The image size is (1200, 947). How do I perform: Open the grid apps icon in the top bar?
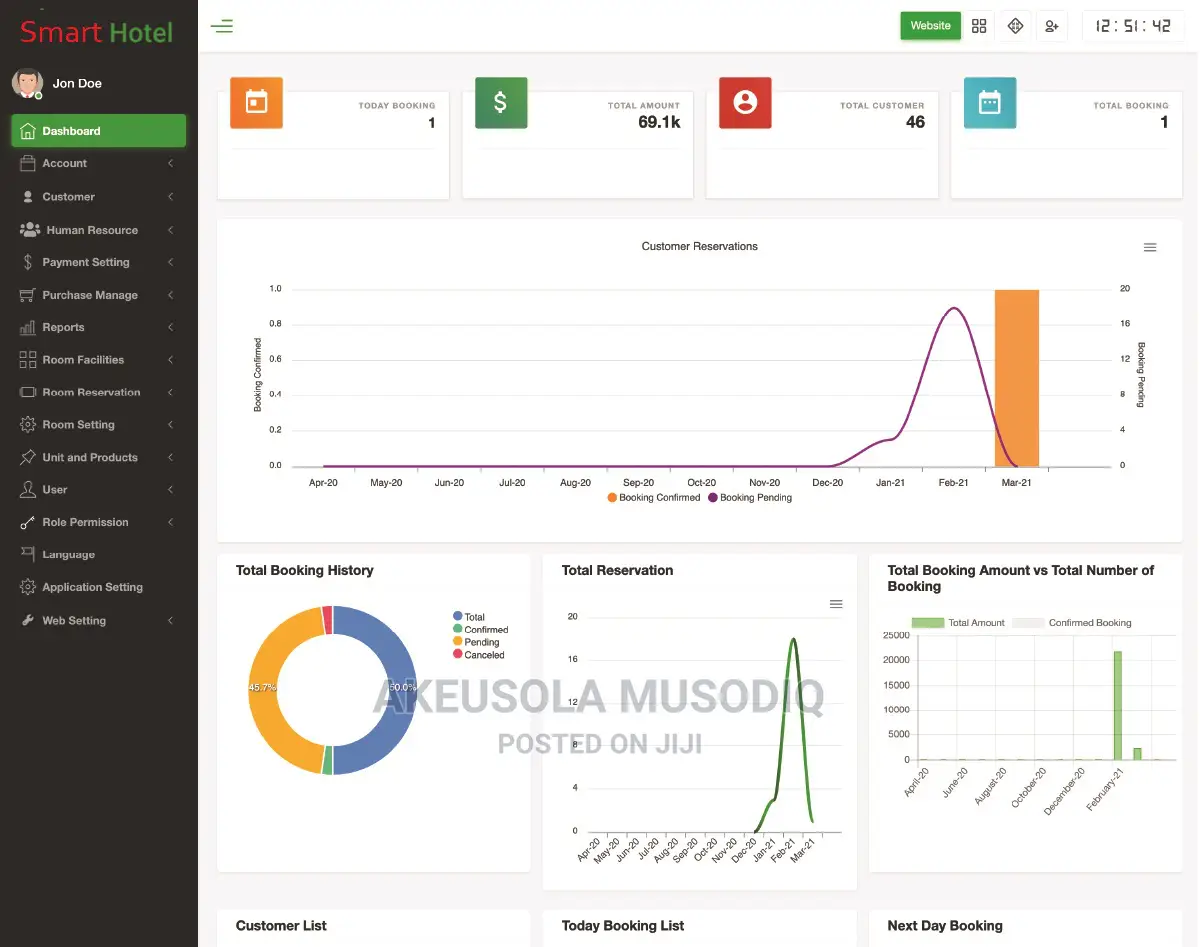[979, 26]
